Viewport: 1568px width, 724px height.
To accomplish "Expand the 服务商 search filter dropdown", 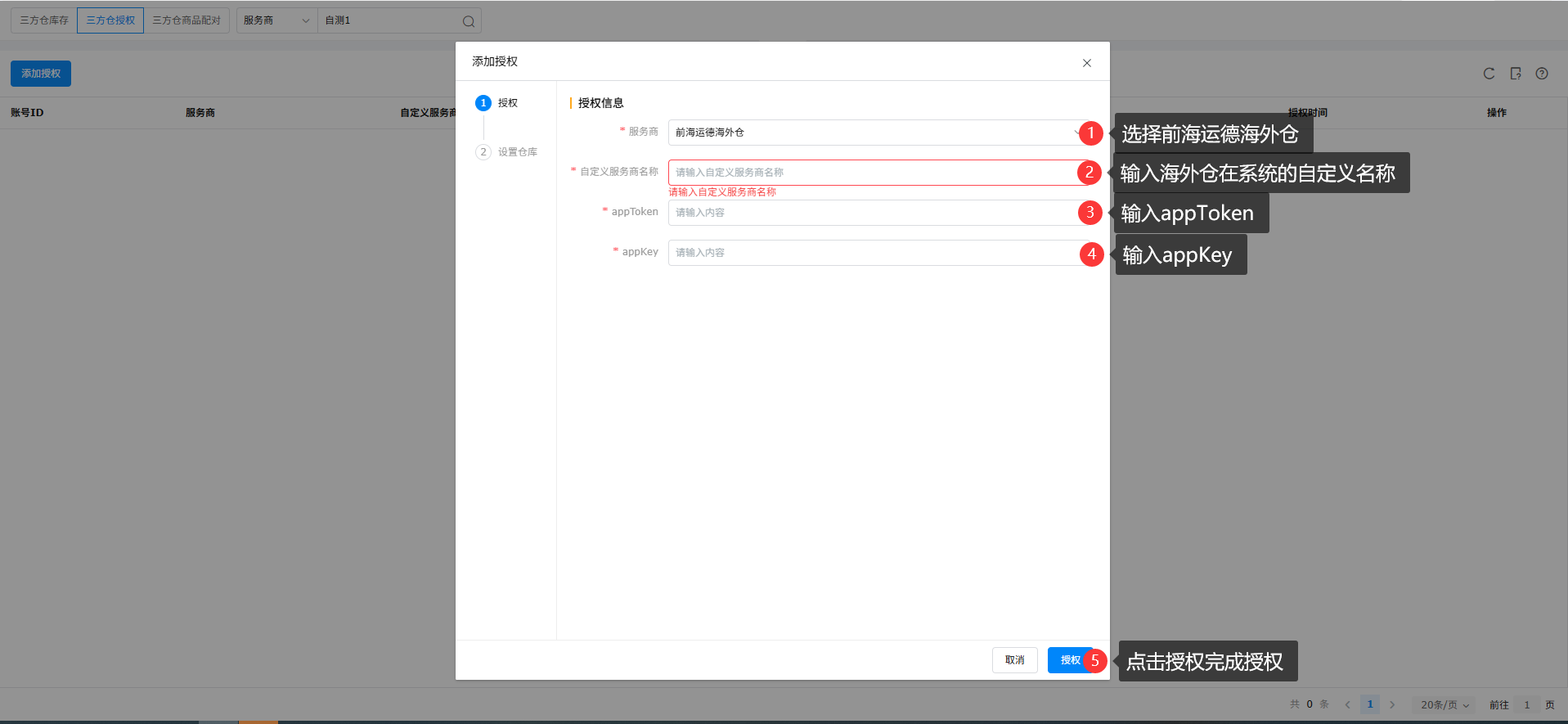I will [276, 20].
